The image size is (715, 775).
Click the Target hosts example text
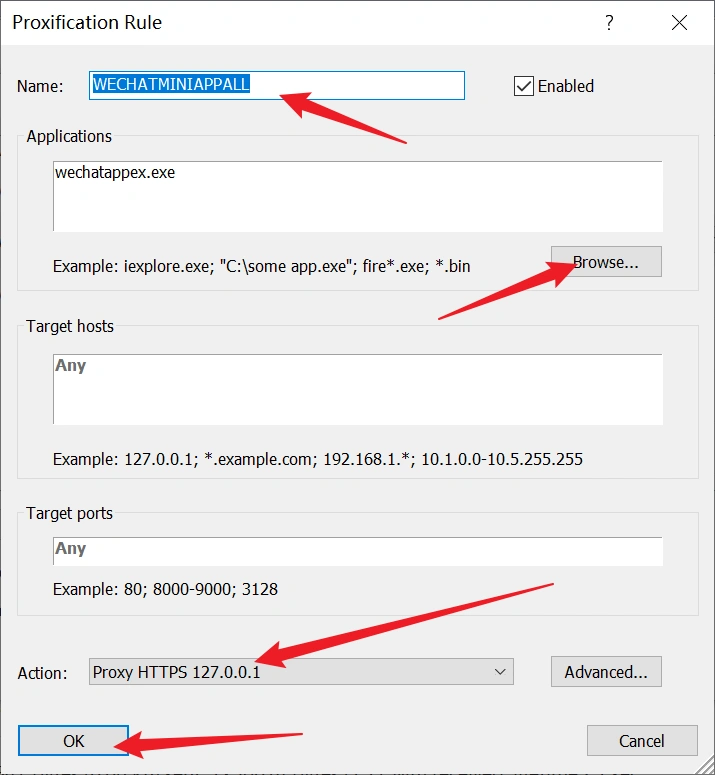tap(317, 460)
